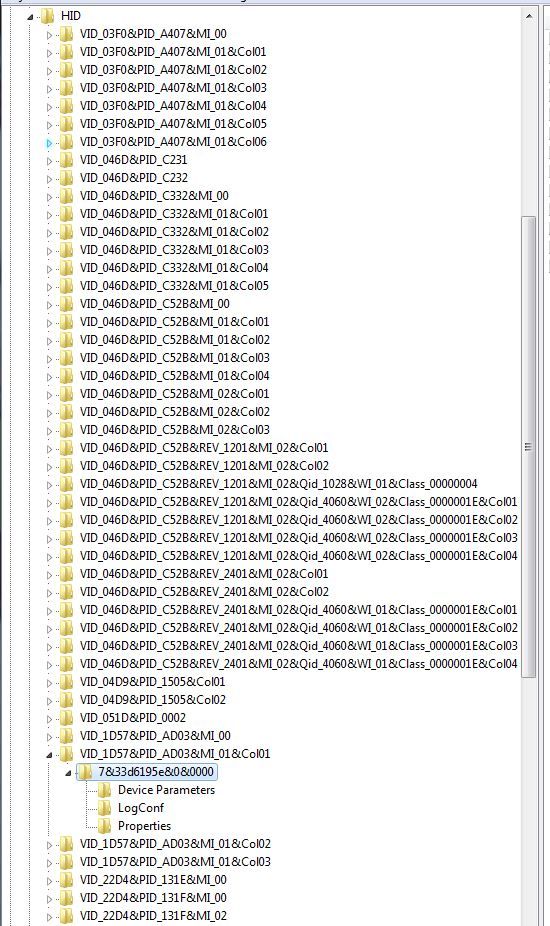The image size is (550, 926).
Task: Select VID_1D57&PID_AD03&MI_01&Col02 key
Action: point(175,843)
